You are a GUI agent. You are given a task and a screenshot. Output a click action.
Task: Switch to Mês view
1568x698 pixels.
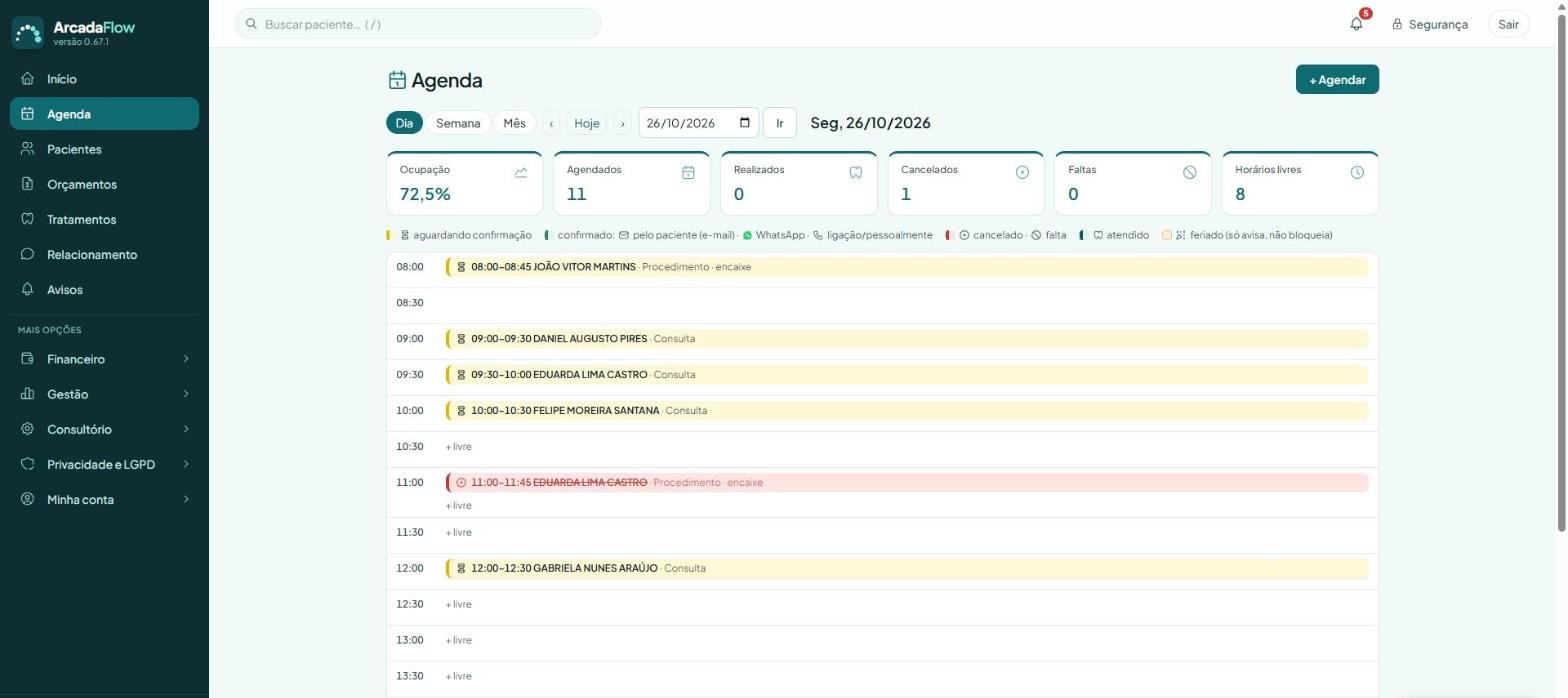pos(514,123)
